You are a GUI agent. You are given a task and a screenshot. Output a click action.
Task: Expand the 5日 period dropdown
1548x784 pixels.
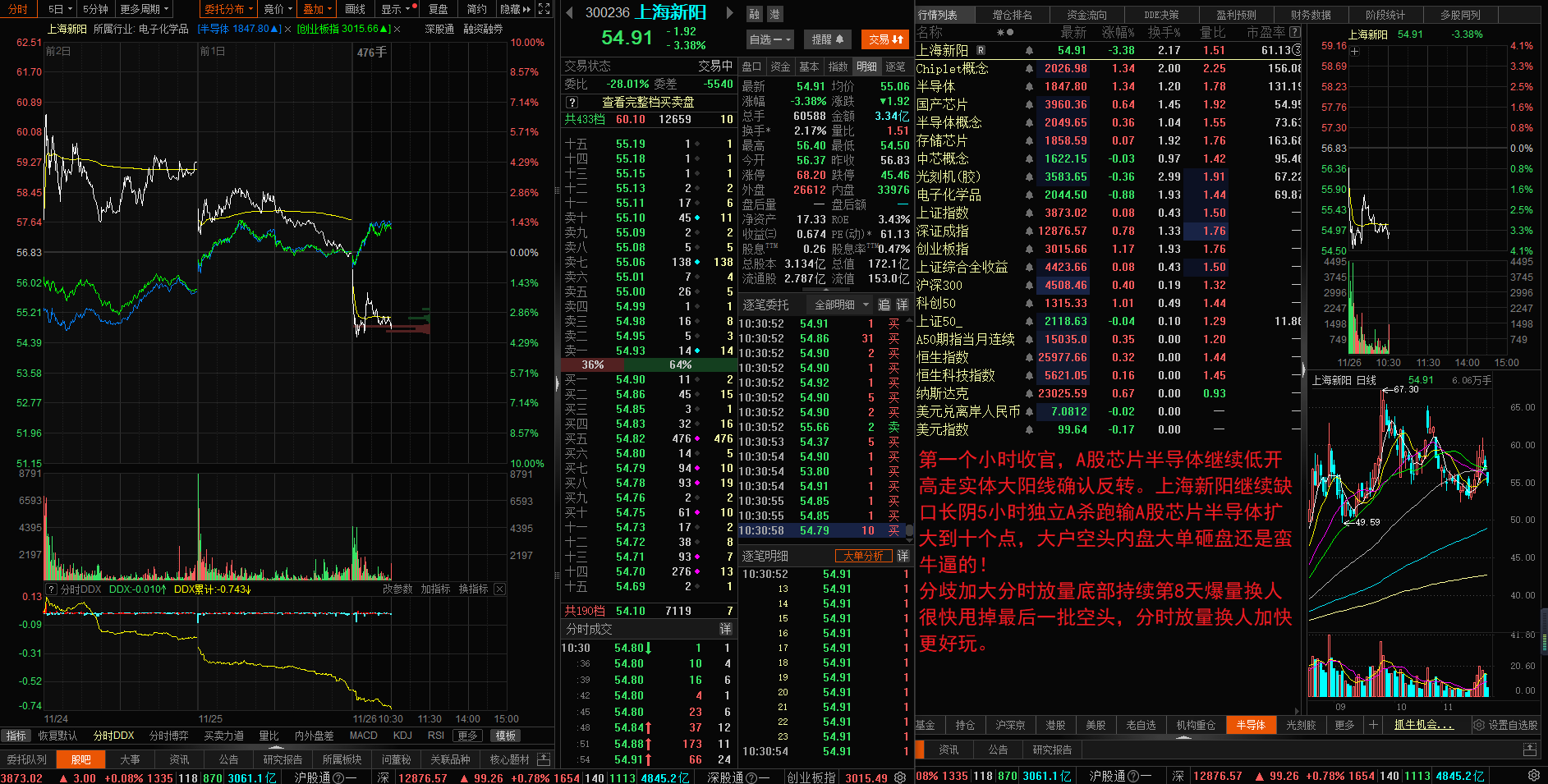point(60,9)
